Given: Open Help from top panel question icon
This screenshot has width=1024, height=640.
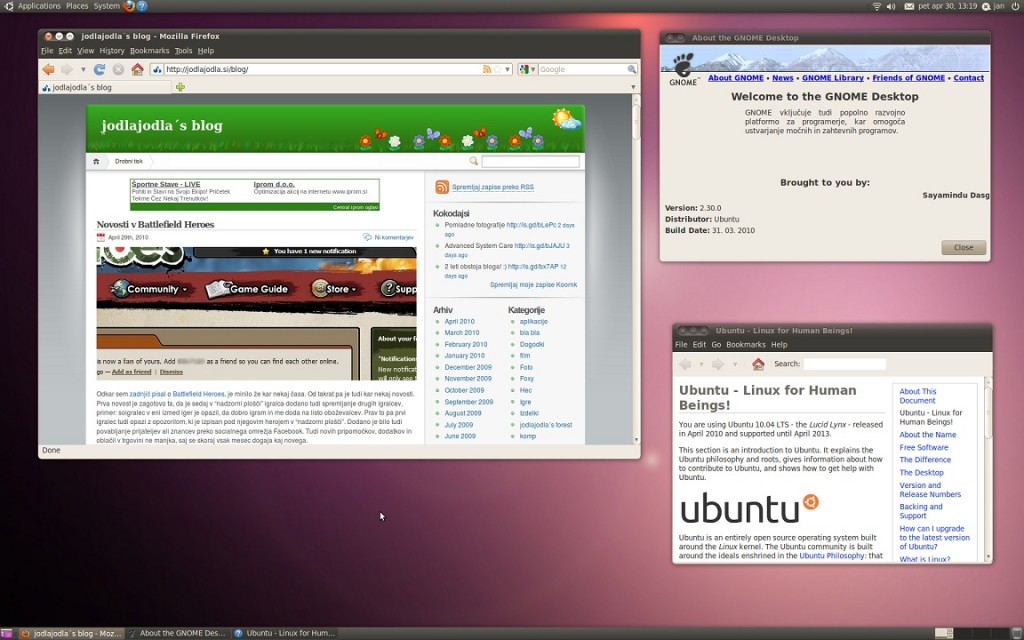Looking at the screenshot, I should point(142,6).
